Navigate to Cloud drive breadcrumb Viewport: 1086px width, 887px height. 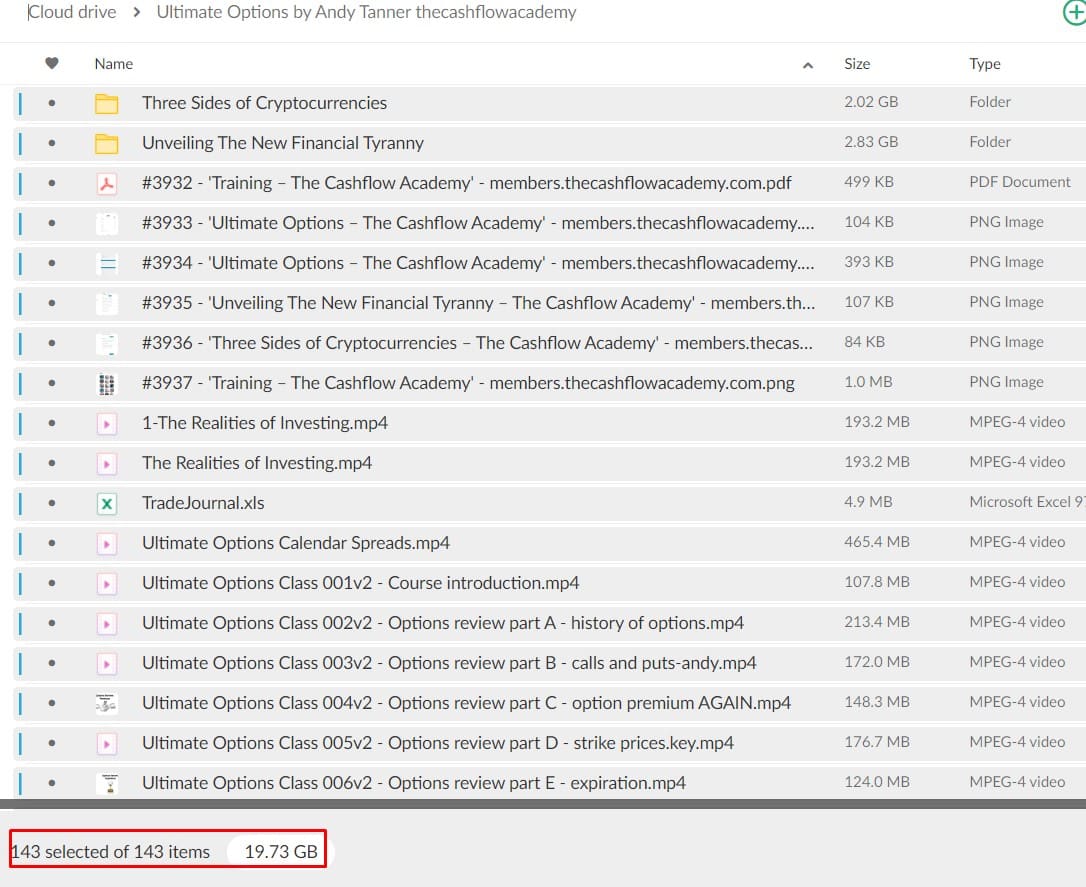pos(72,13)
